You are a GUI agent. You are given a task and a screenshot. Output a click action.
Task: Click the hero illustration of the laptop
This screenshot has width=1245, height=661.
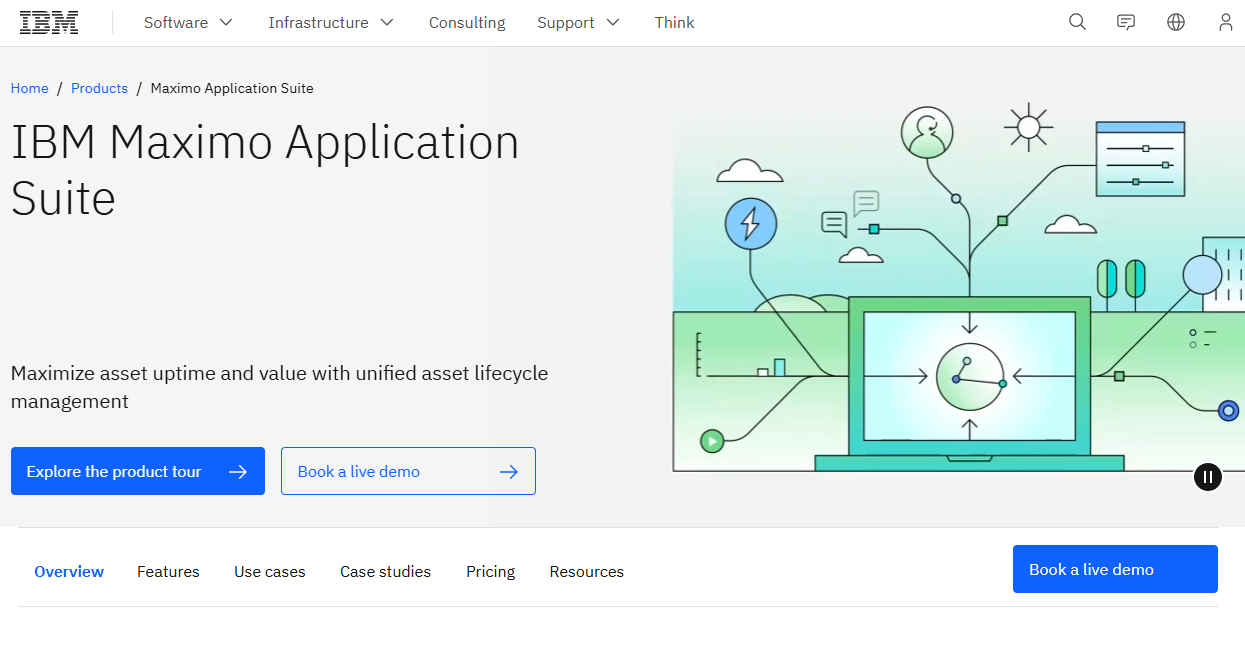coord(969,383)
